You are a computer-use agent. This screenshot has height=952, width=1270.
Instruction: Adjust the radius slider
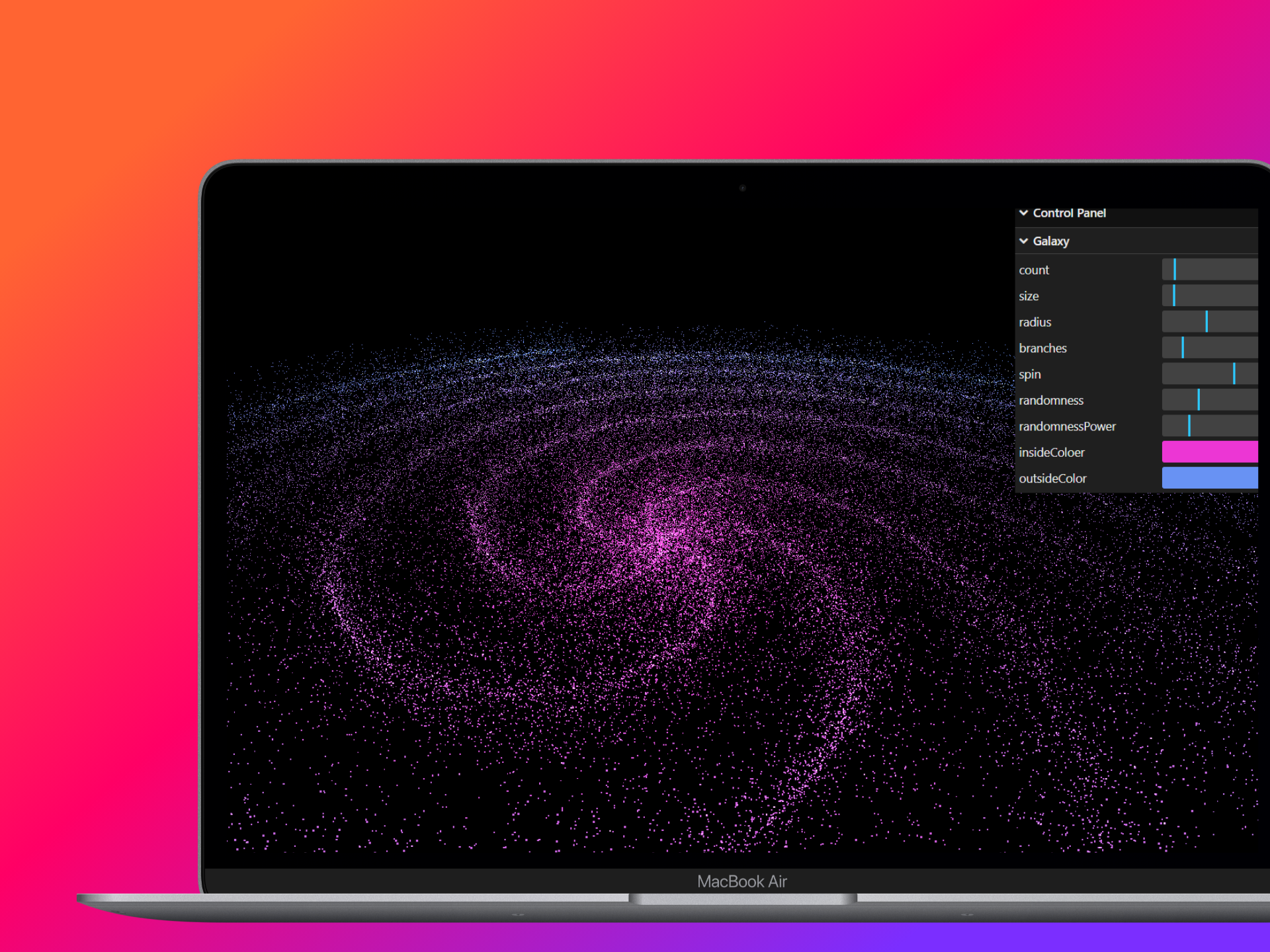coord(1209,321)
